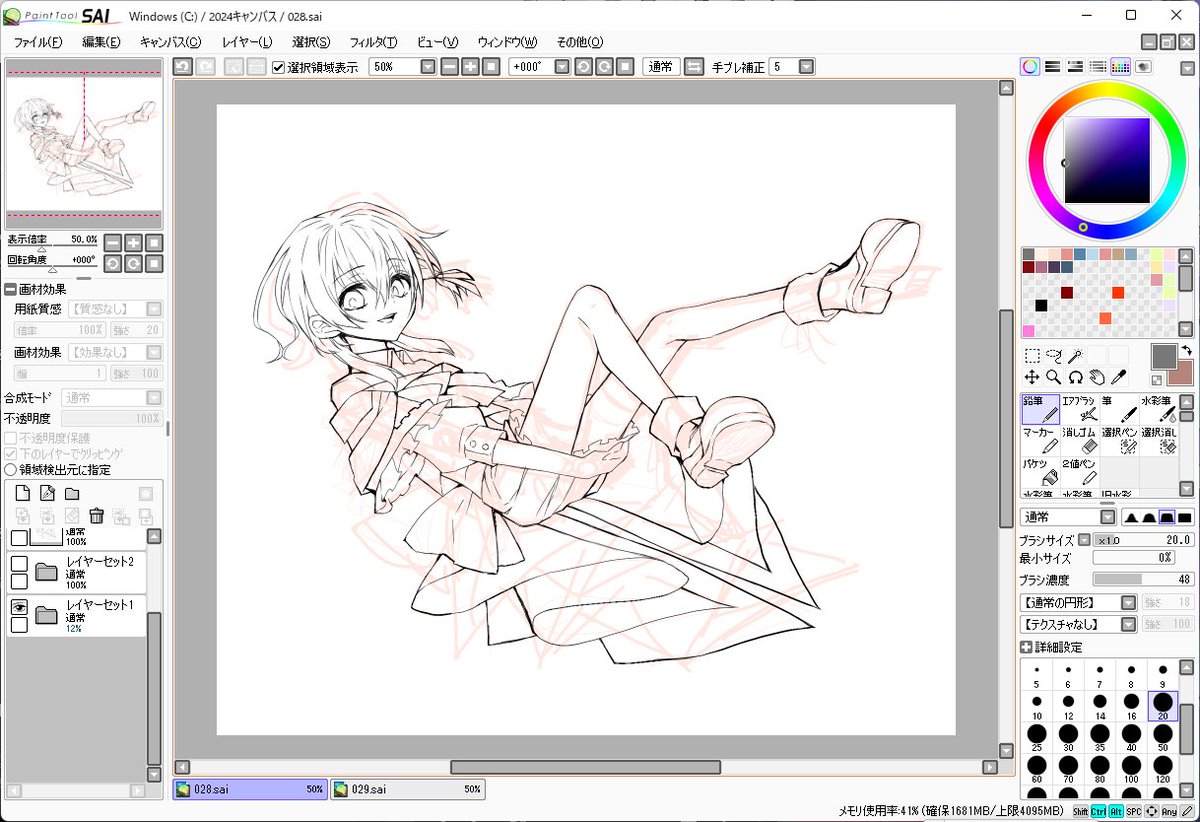Open the 手ブレ補正 stabilizer dropdown
Image resolution: width=1200 pixels, height=822 pixels.
click(806, 67)
